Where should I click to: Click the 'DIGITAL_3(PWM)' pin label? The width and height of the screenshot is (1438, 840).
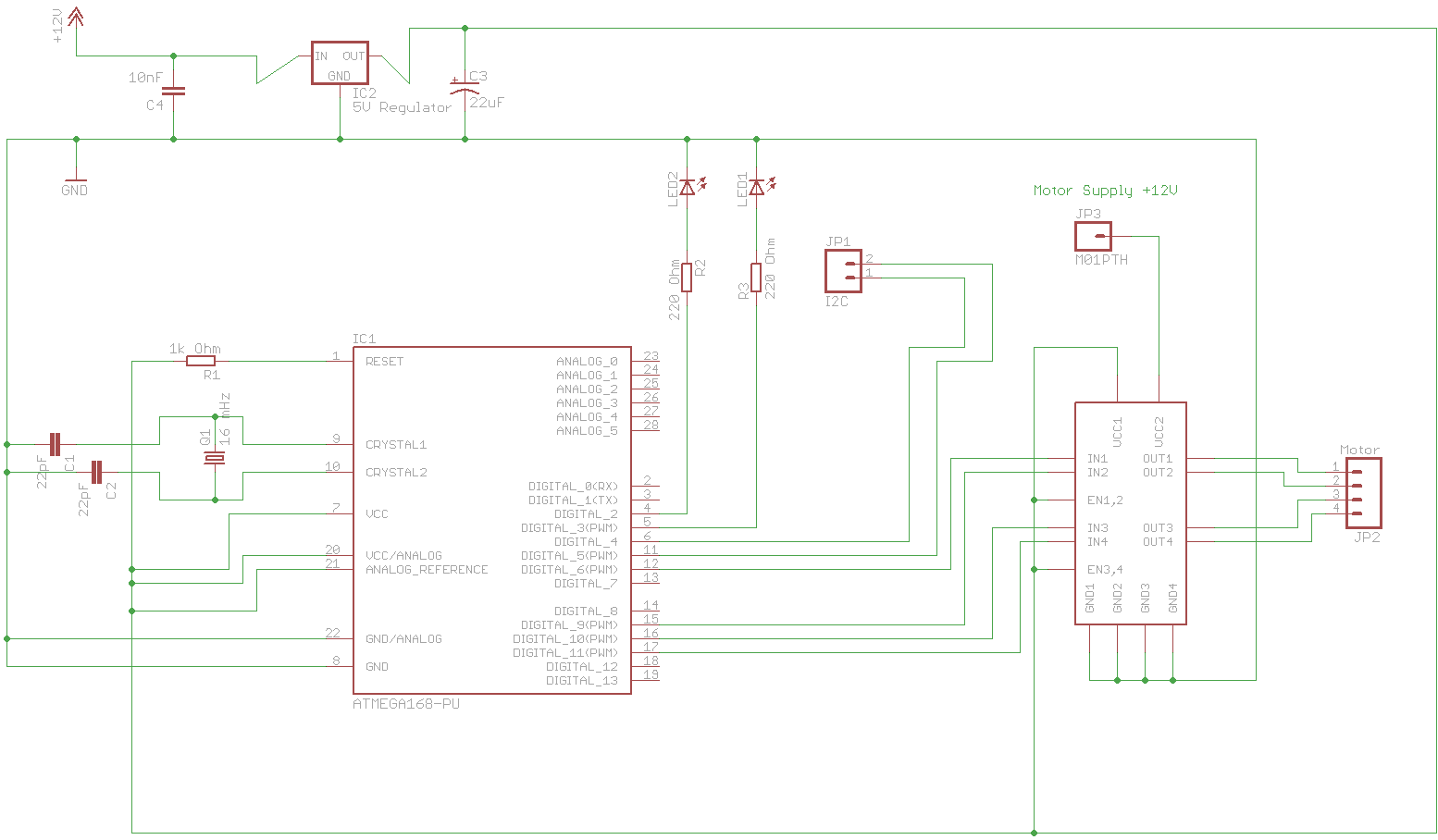(x=569, y=528)
